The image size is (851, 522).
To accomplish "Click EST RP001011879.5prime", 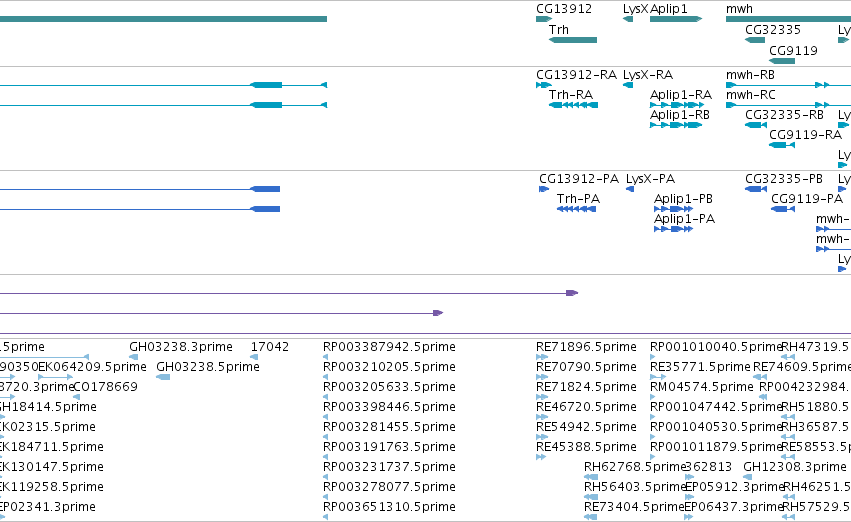I will (716, 447).
